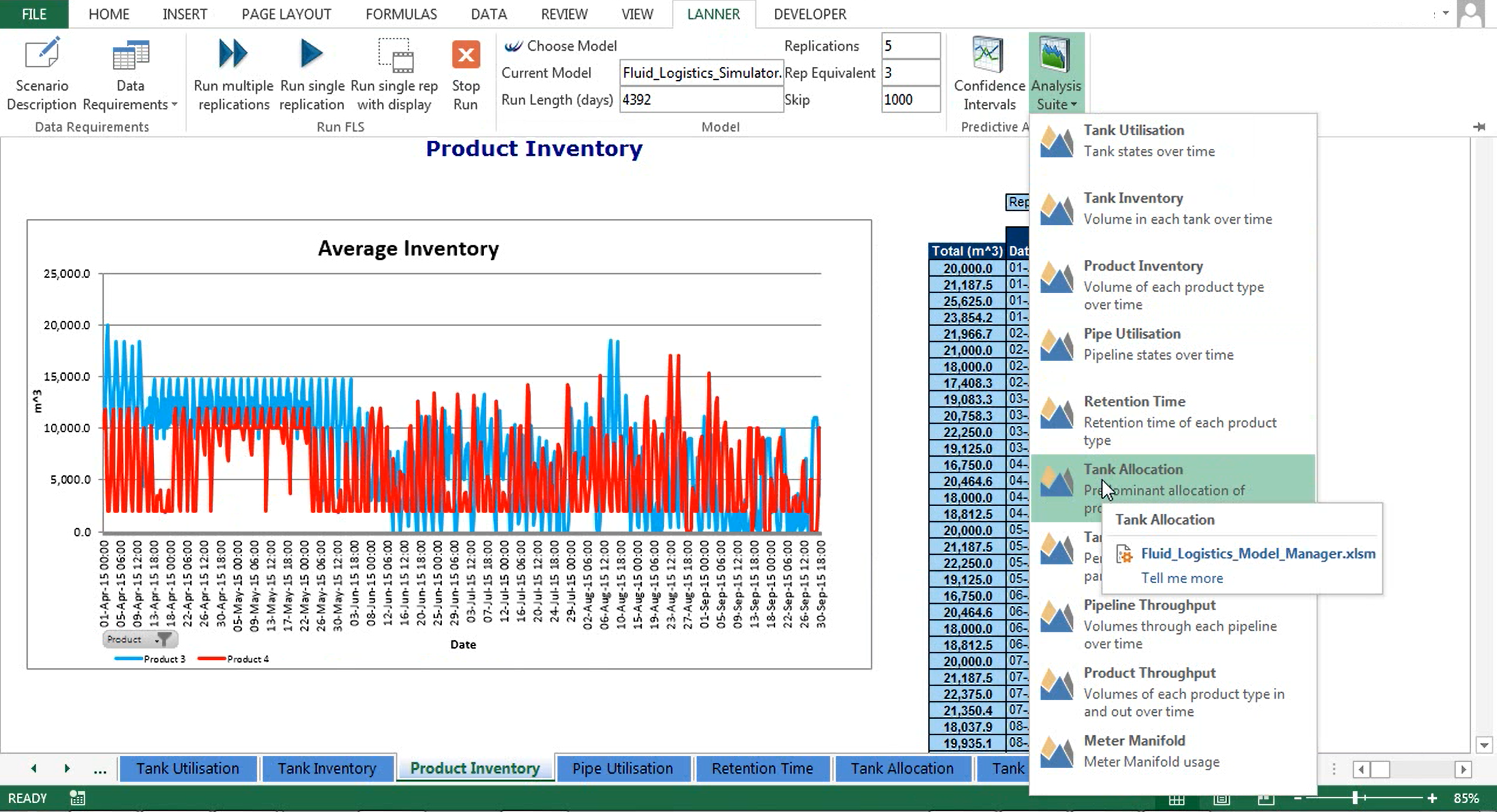Click the Tank Utilisation analysis icon
Screen dimensions: 1497x812
tap(1057, 140)
